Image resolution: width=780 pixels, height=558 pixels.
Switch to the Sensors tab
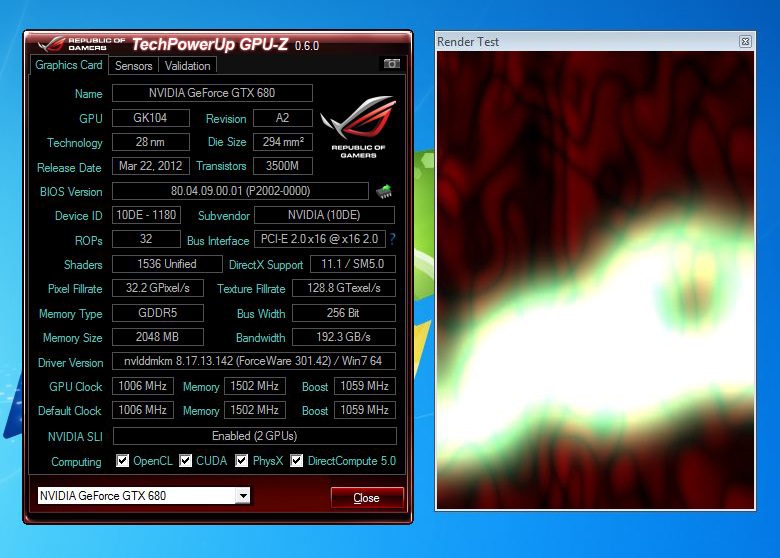click(133, 66)
